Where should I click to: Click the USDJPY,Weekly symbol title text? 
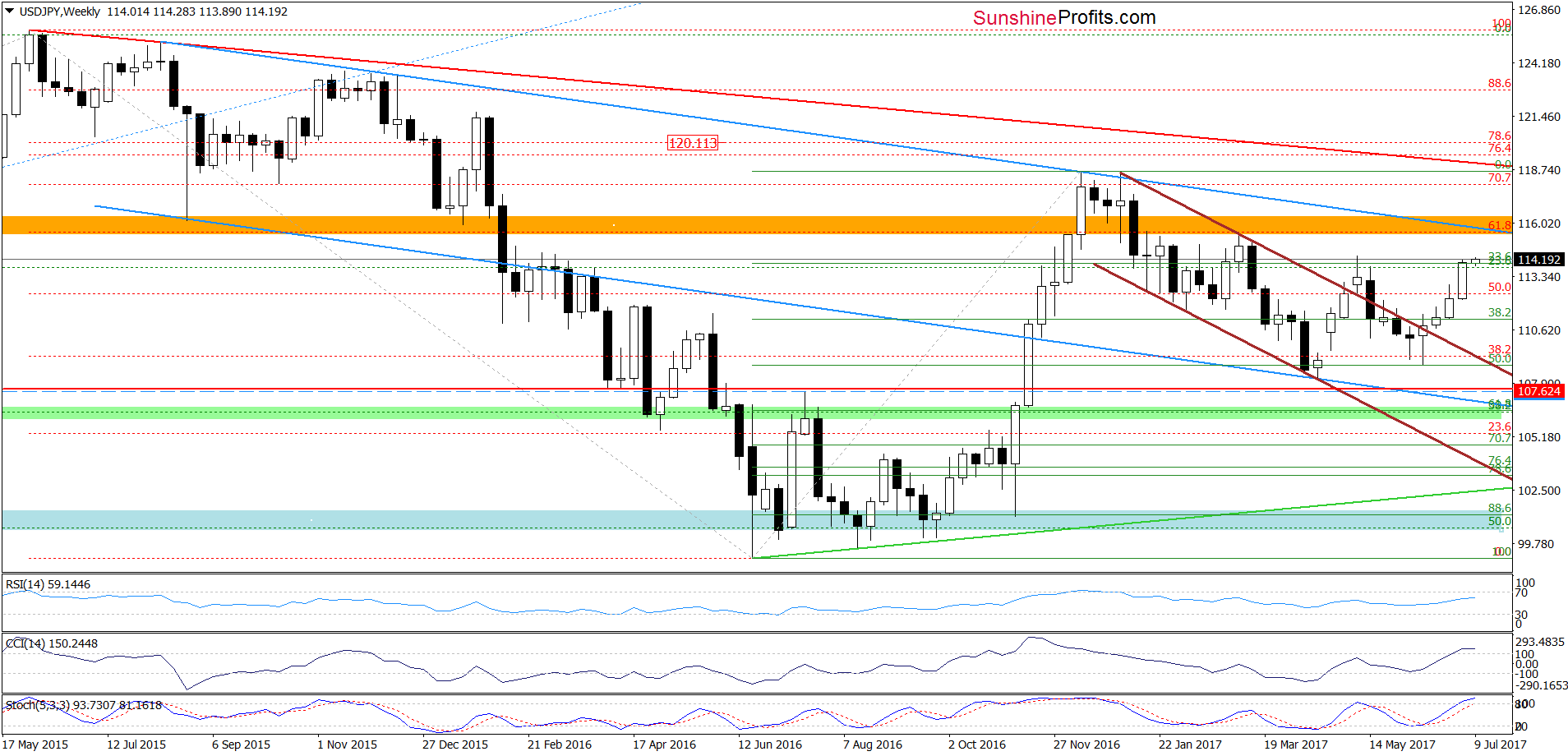point(59,12)
